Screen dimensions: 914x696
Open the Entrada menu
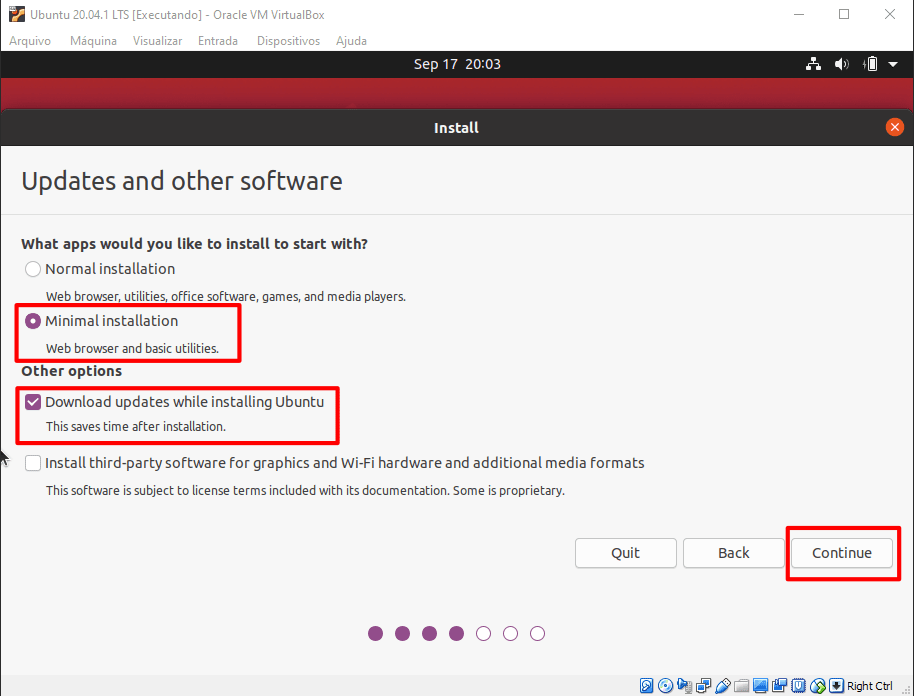click(218, 41)
